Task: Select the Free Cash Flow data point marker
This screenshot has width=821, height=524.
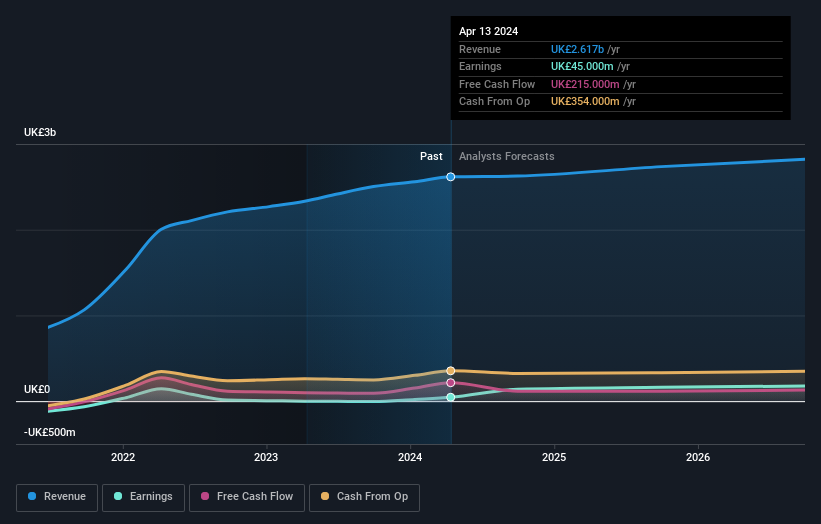Action: (x=450, y=383)
